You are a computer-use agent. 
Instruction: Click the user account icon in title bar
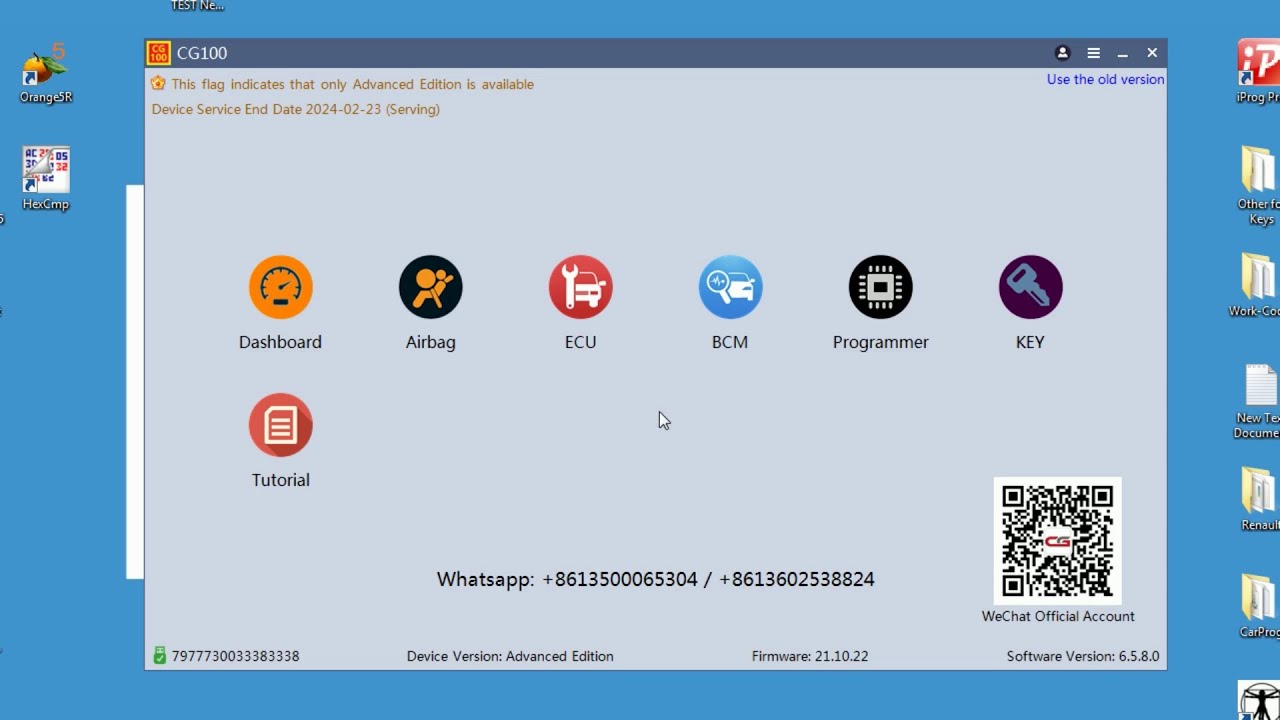(1062, 53)
